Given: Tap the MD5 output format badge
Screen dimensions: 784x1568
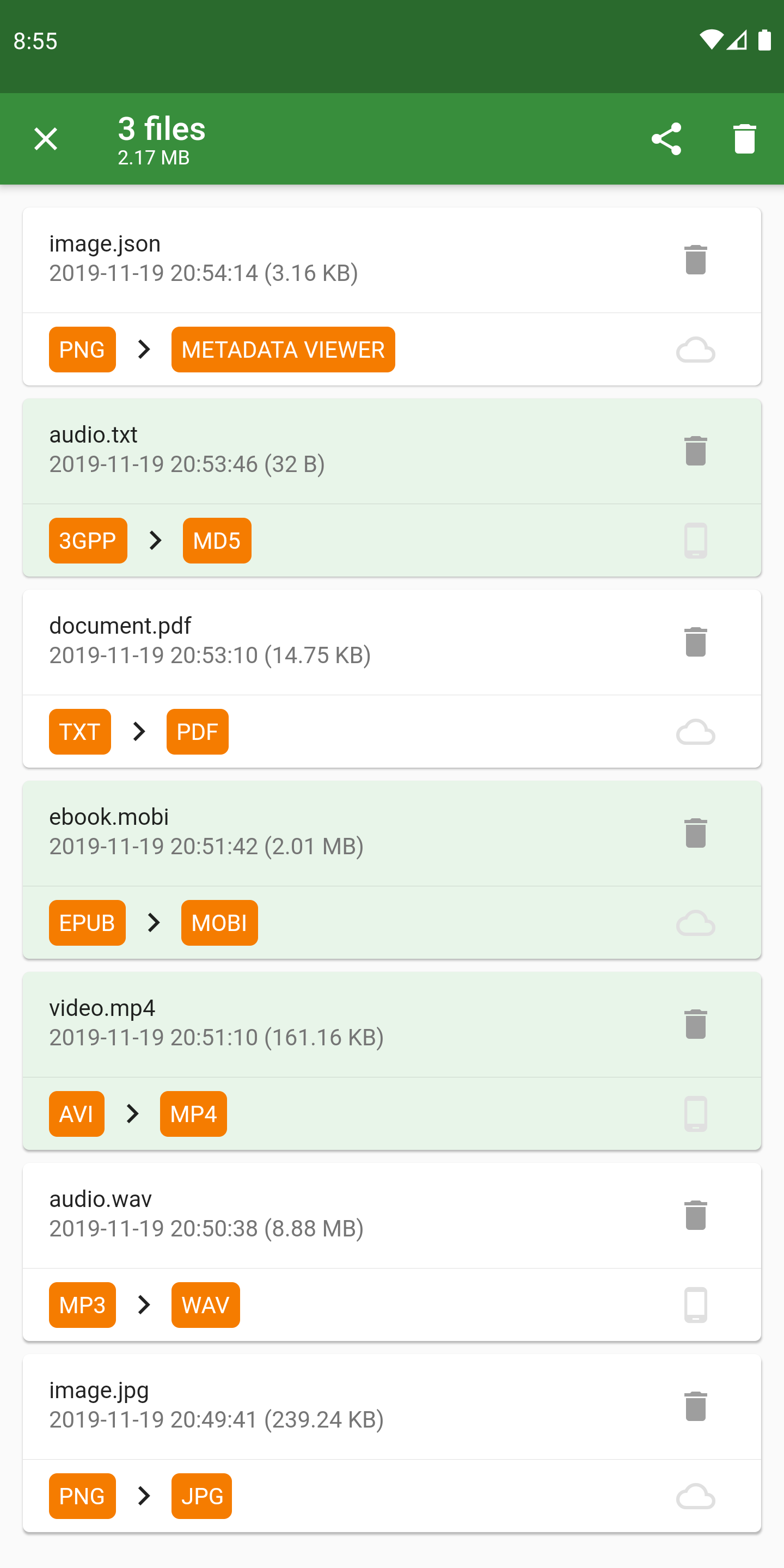Looking at the screenshot, I should tap(217, 541).
